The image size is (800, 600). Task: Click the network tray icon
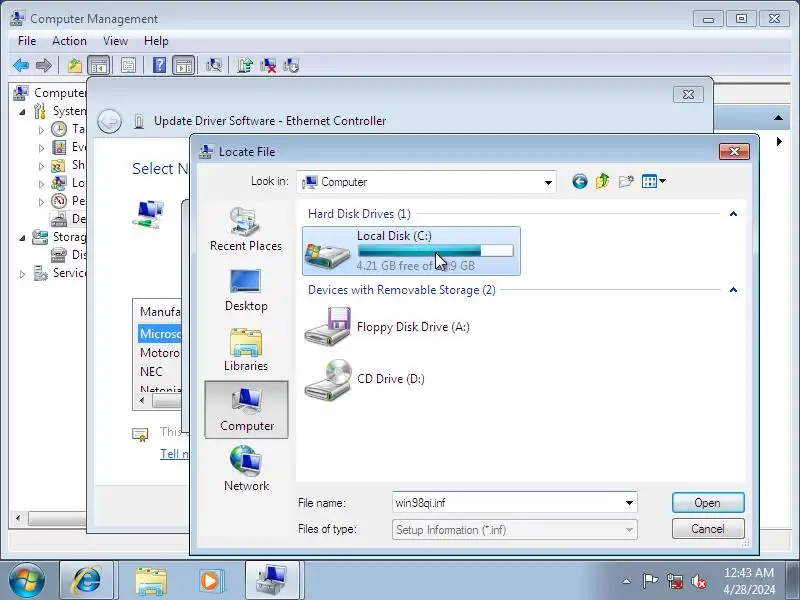point(675,581)
